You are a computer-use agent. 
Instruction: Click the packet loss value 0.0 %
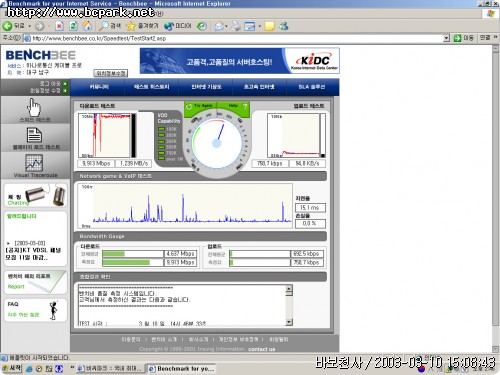coord(310,223)
